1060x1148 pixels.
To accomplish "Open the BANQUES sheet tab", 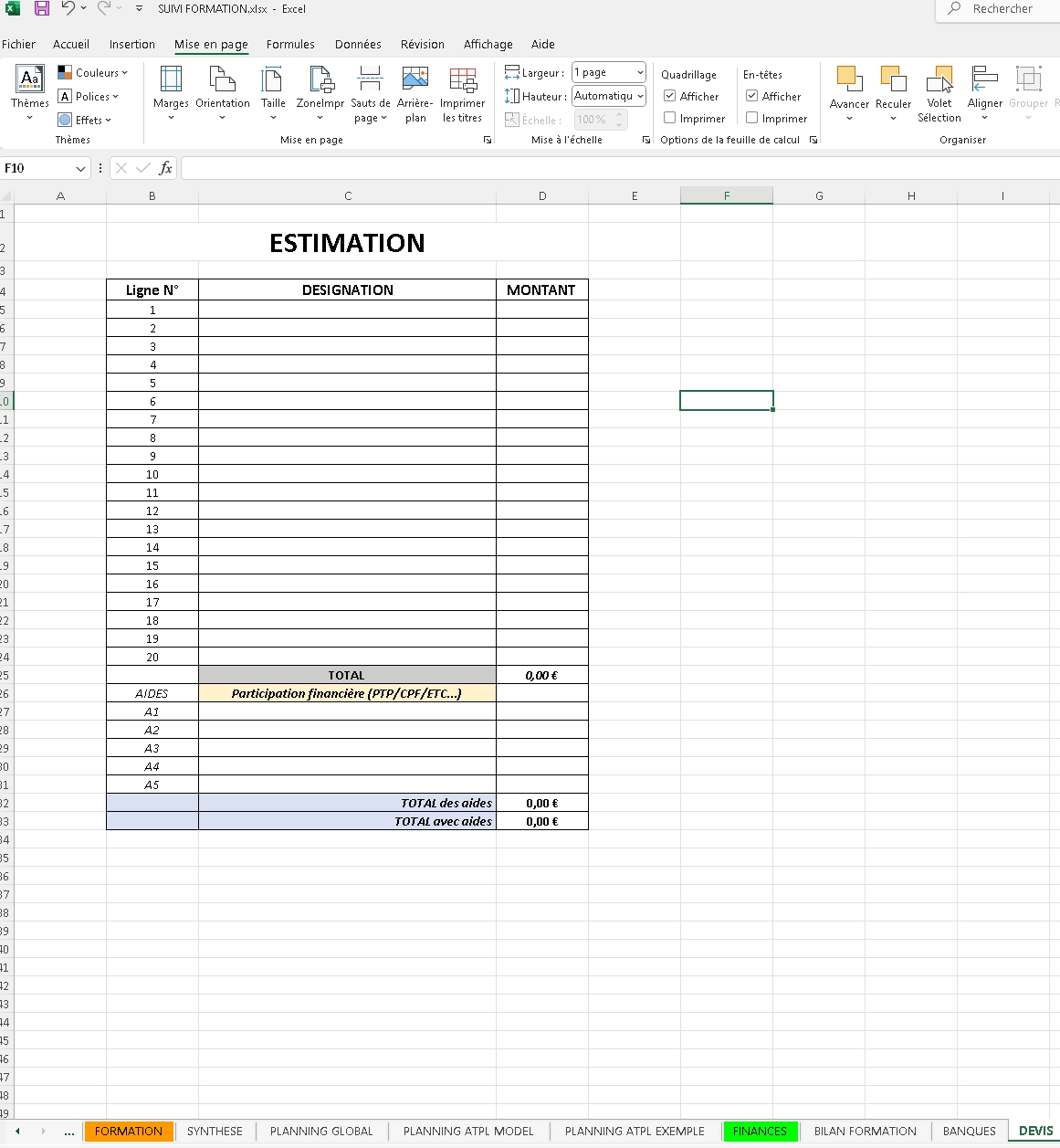I will 969,1131.
